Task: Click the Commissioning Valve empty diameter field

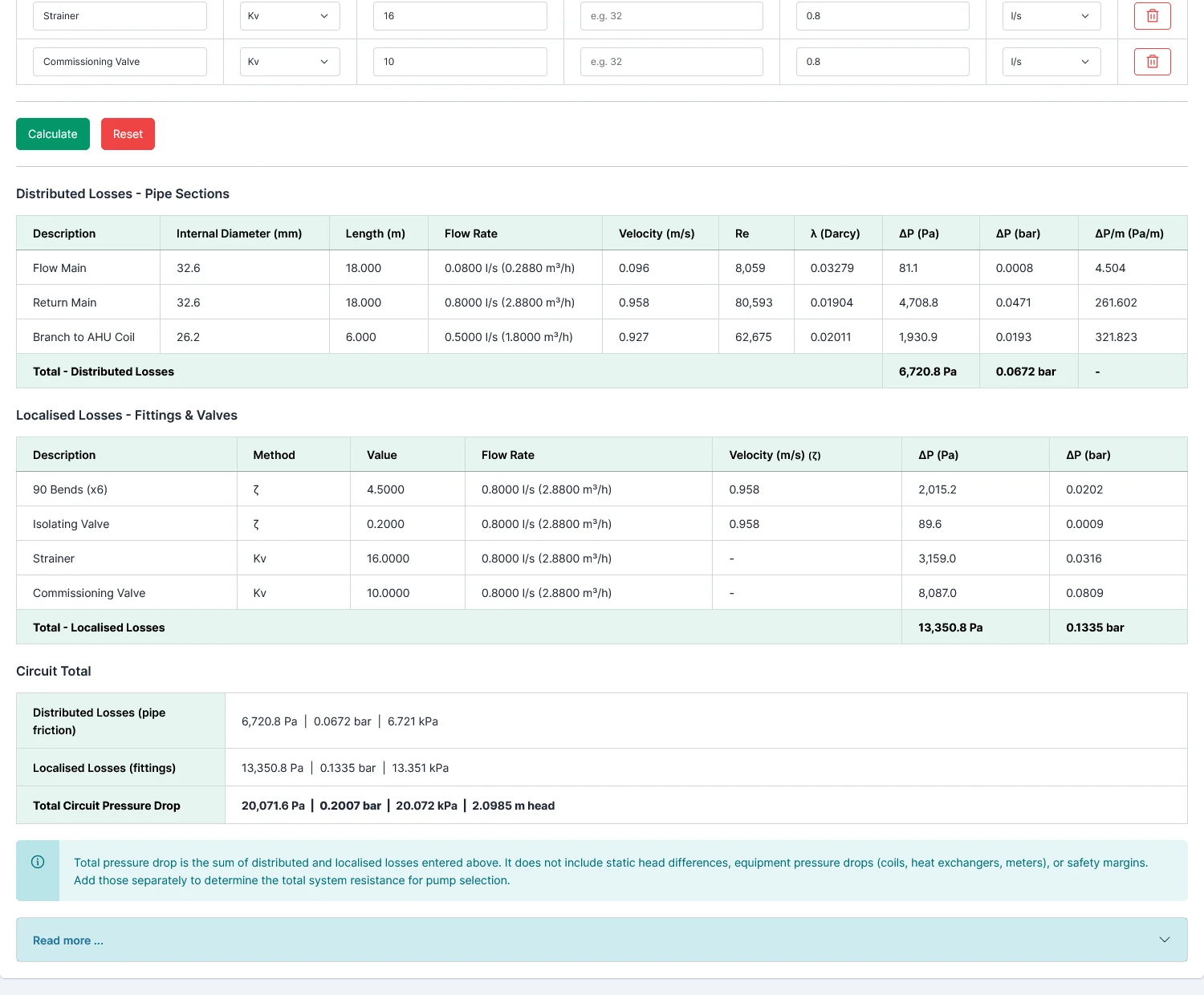Action: pyautogui.click(x=671, y=62)
